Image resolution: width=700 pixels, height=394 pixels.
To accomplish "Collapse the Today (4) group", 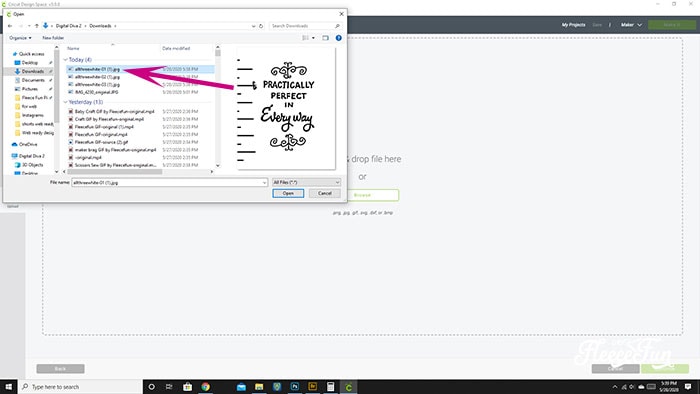I will (66, 60).
